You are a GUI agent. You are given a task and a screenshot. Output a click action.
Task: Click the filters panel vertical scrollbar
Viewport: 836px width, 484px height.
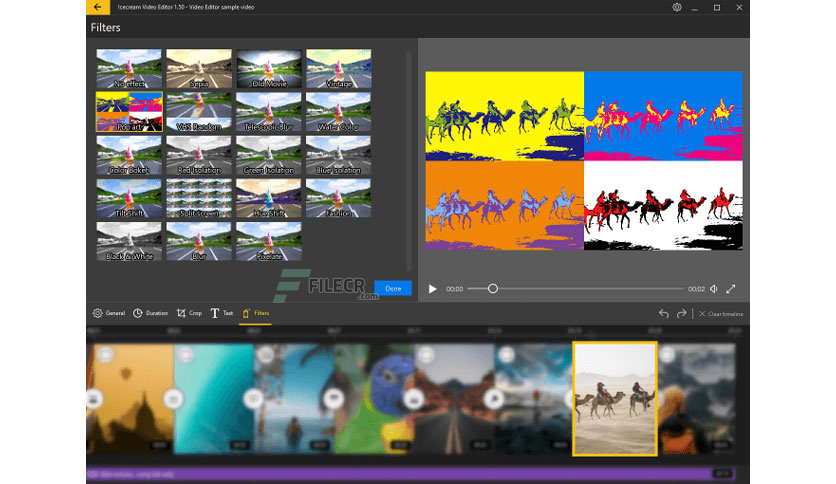point(409,160)
